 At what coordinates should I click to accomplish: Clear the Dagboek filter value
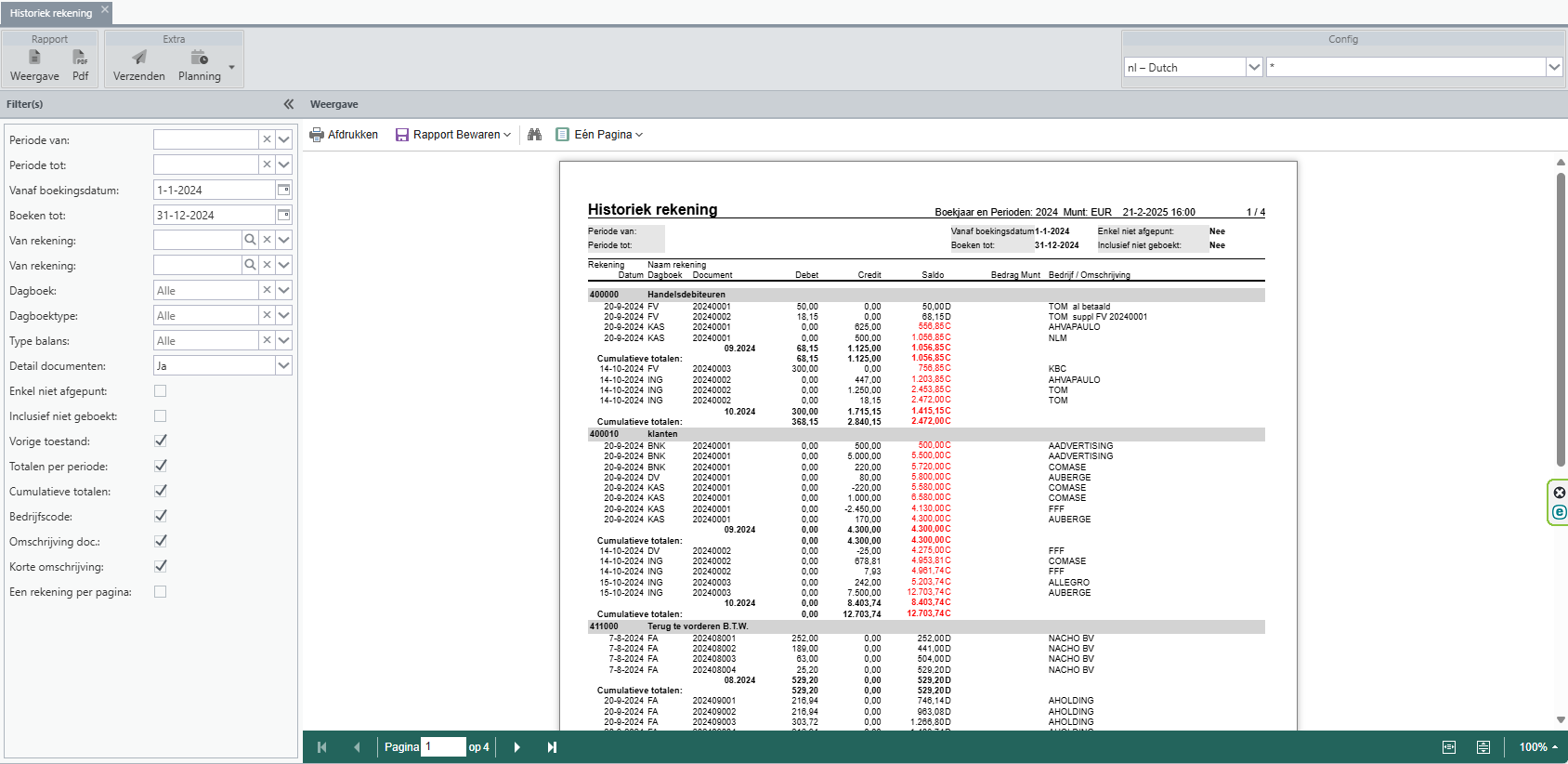[267, 290]
